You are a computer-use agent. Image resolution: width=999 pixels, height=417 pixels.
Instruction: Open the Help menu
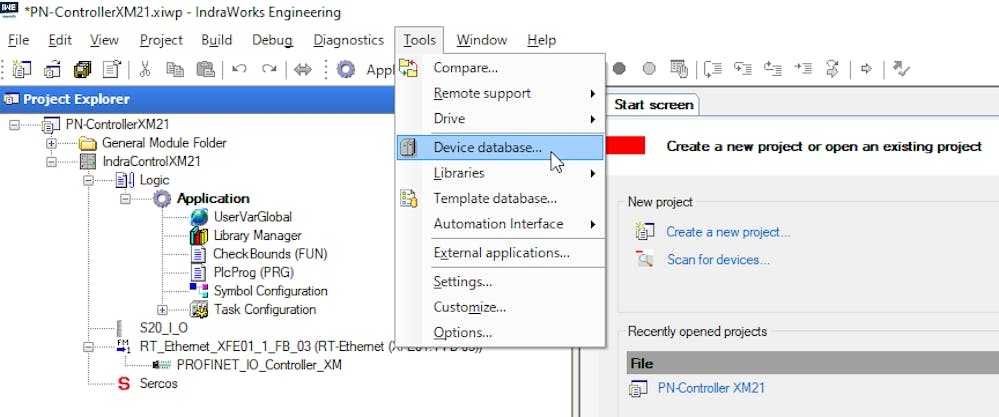pos(542,40)
